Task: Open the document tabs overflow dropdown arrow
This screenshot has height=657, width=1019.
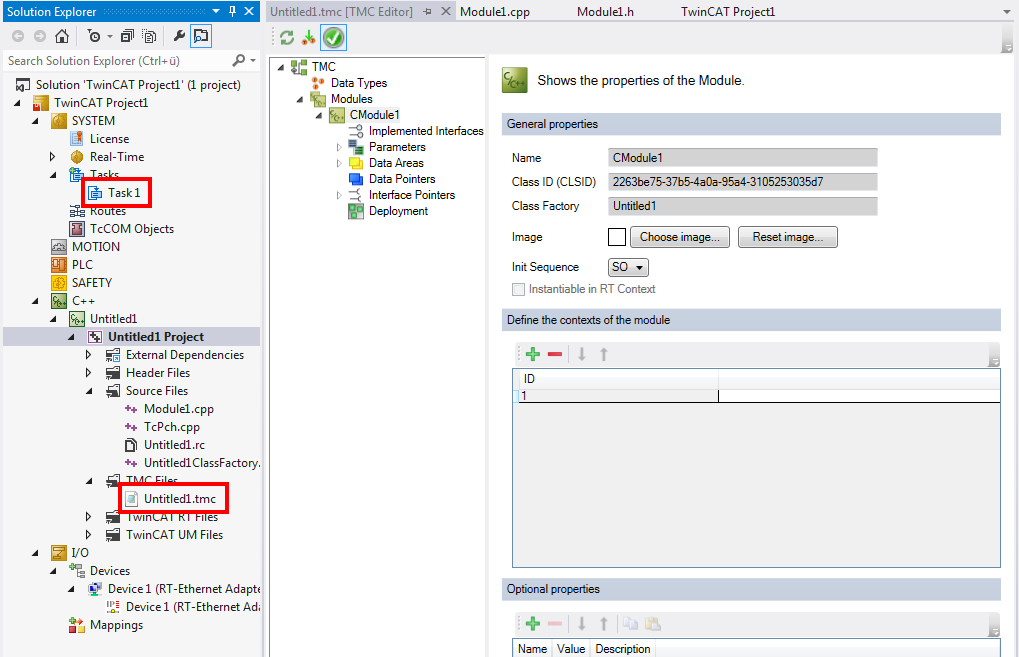Action: [x=1007, y=12]
